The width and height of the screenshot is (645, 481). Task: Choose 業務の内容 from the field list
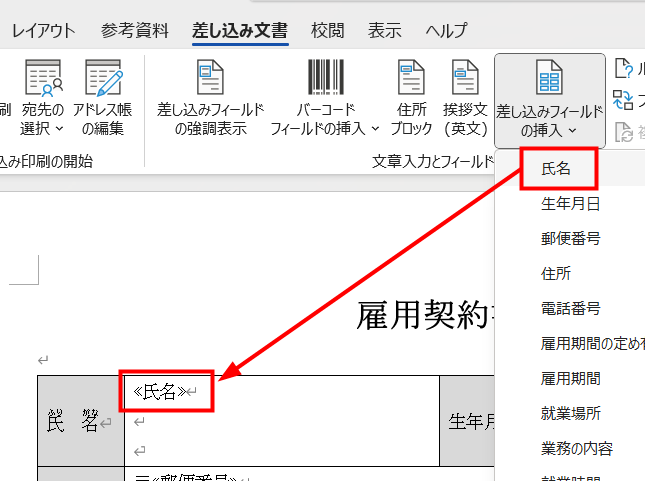pos(577,448)
